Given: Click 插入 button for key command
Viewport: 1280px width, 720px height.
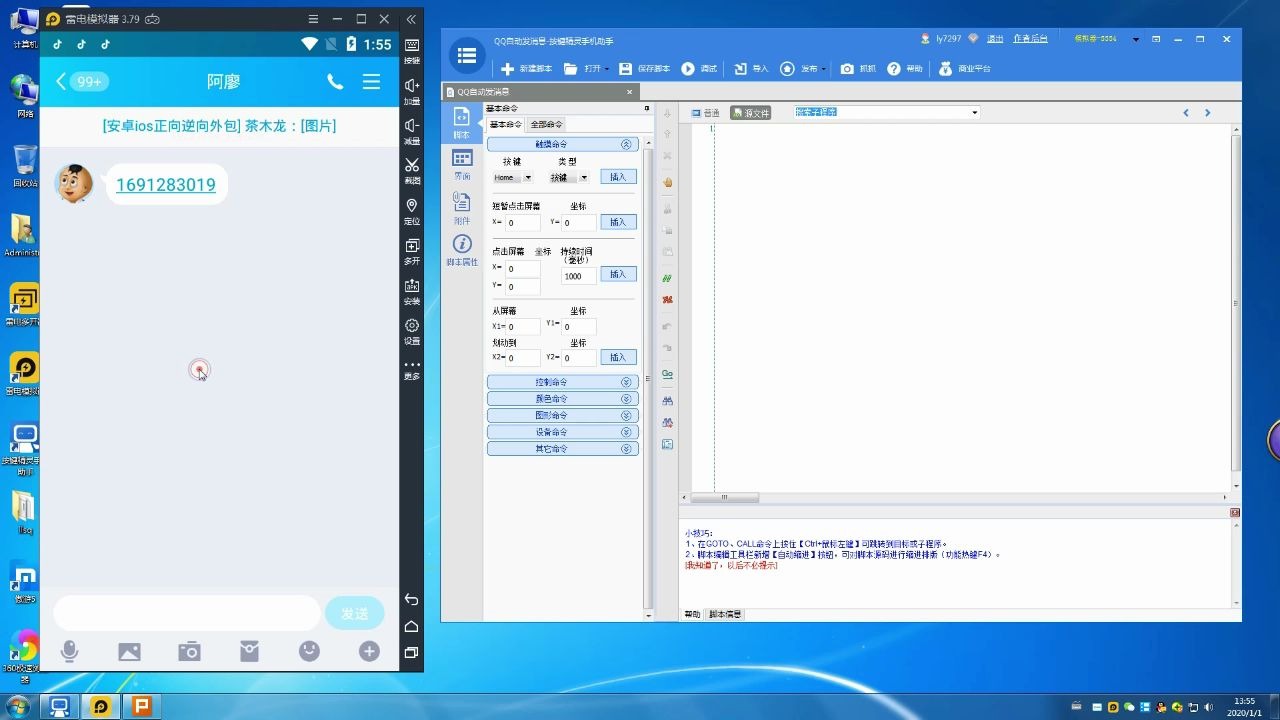Looking at the screenshot, I should (618, 177).
